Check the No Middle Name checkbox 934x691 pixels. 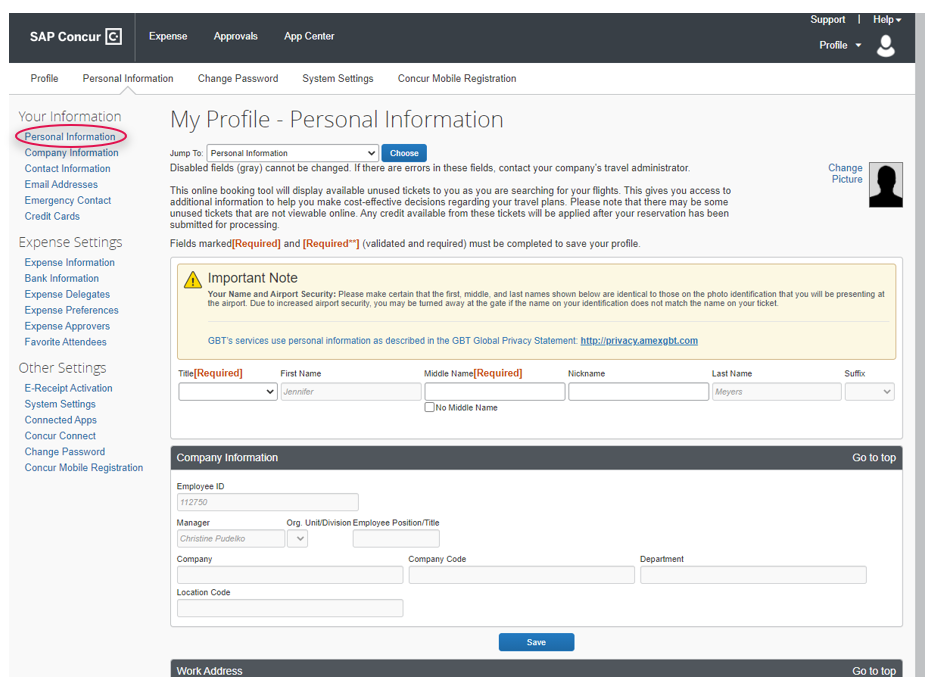[x=429, y=407]
